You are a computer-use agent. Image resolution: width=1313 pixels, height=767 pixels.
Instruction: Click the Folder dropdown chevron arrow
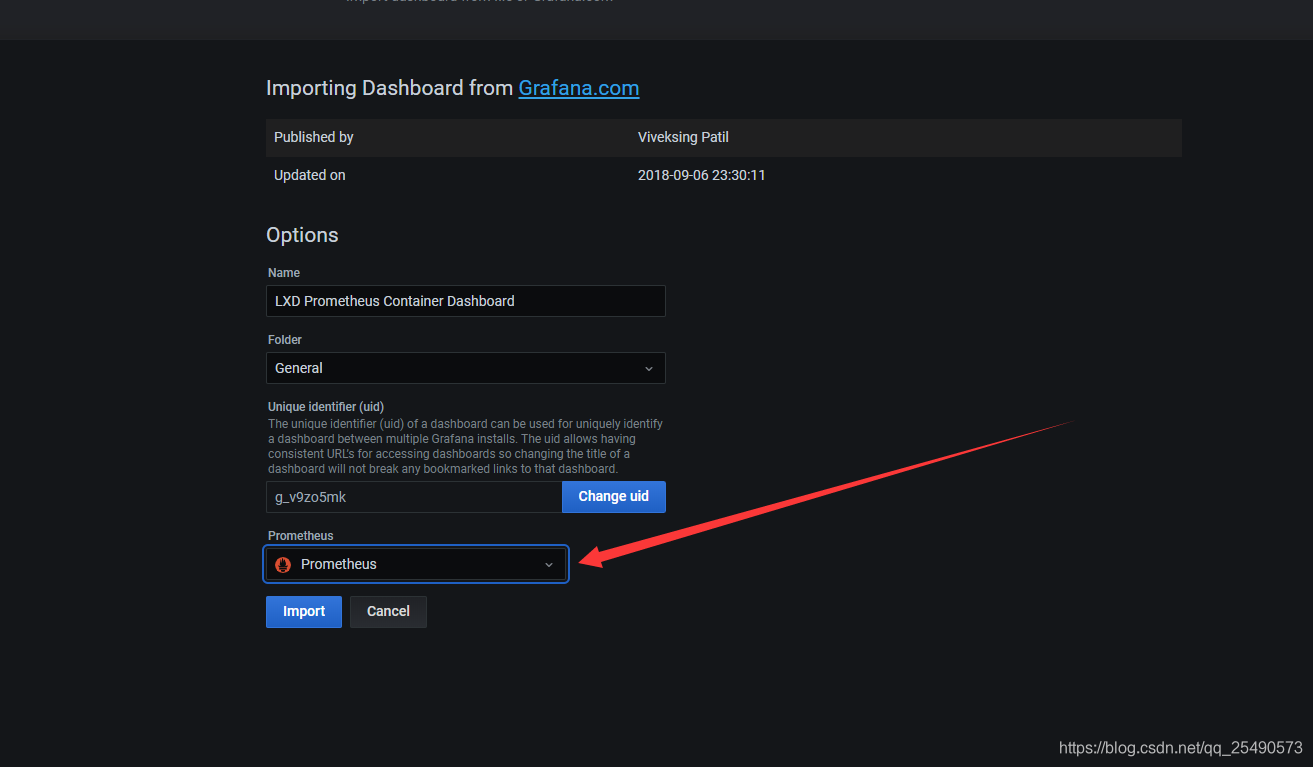point(648,368)
